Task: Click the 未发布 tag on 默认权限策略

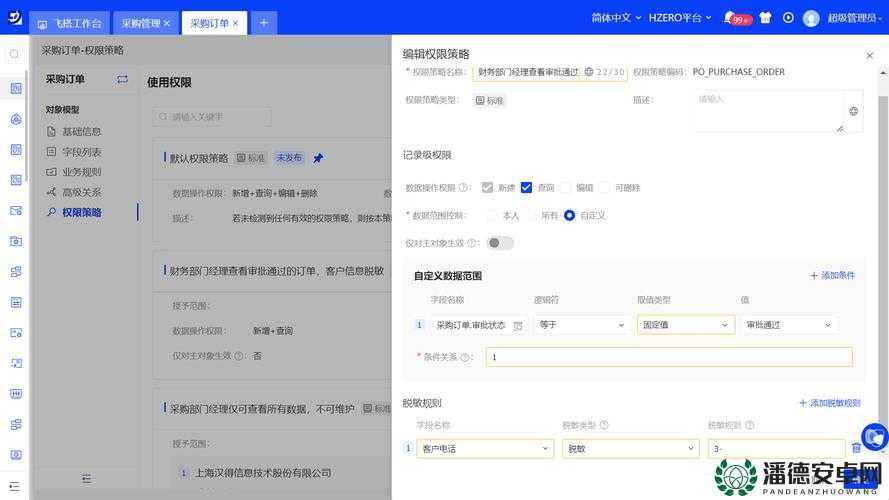Action: 289,158
